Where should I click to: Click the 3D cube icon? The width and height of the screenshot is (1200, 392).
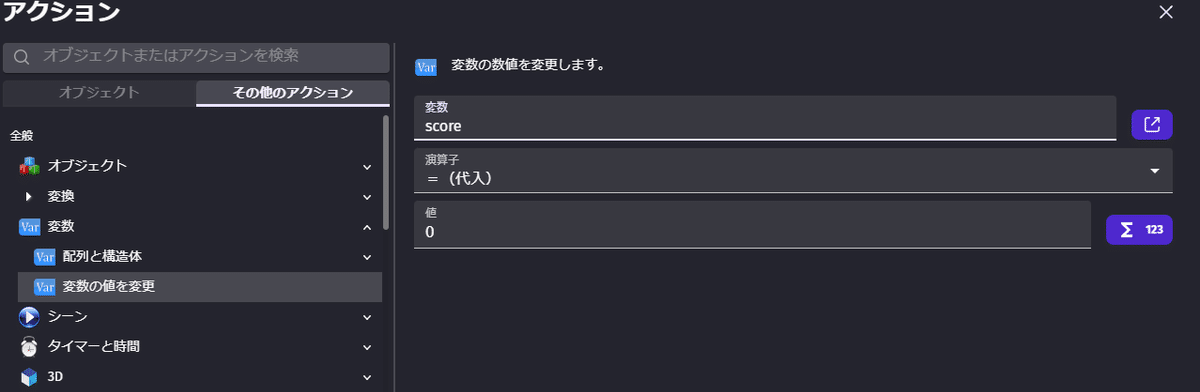click(29, 377)
